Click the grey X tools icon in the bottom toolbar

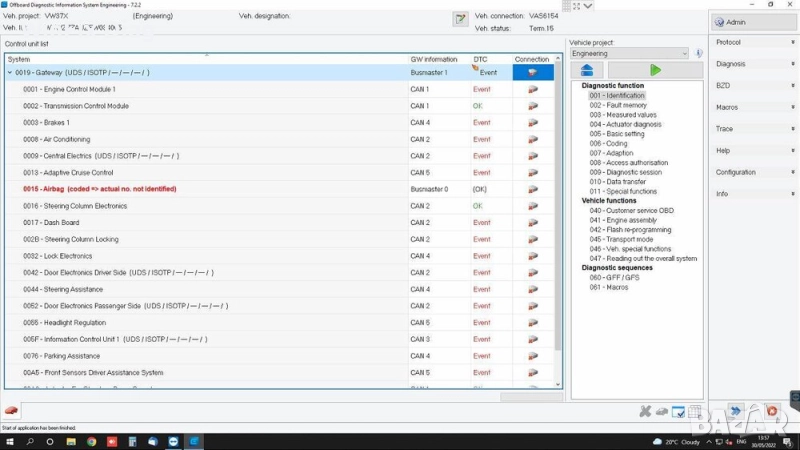tap(645, 411)
